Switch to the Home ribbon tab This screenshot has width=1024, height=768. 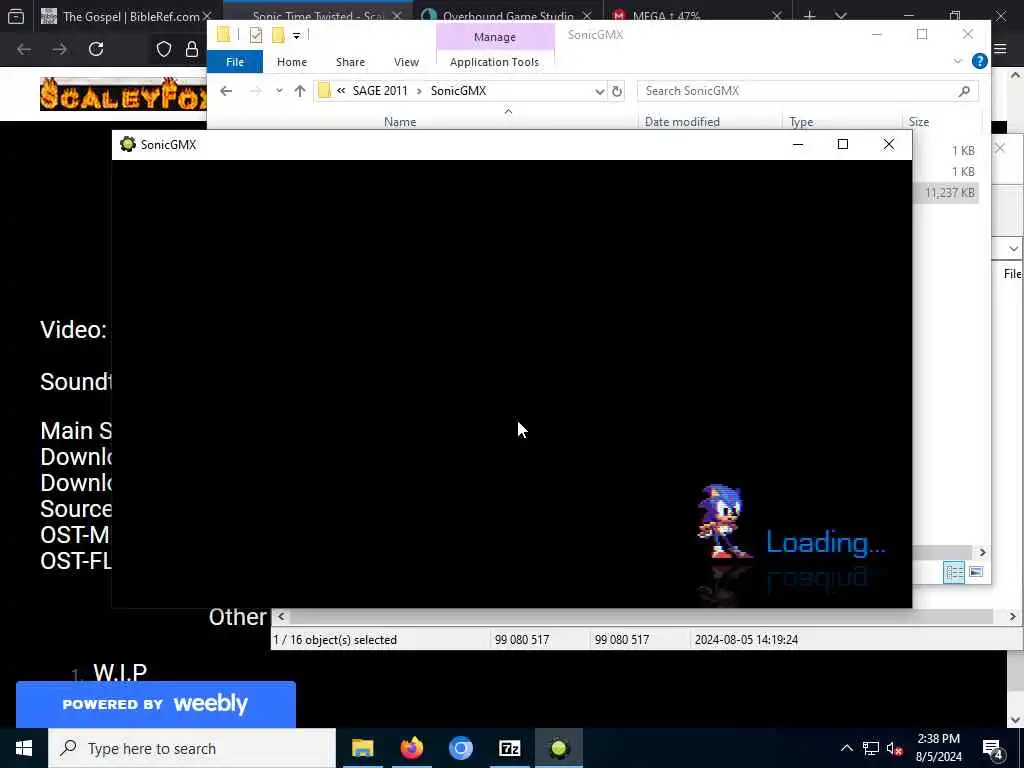[292, 62]
